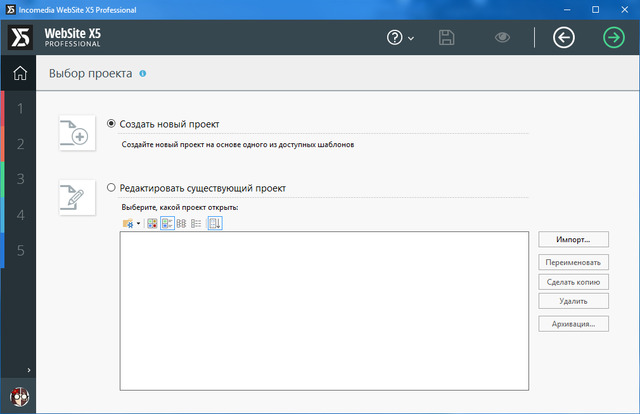640x414 pixels.
Task: Switch to large thumbnails view icon
Action: click(152, 223)
